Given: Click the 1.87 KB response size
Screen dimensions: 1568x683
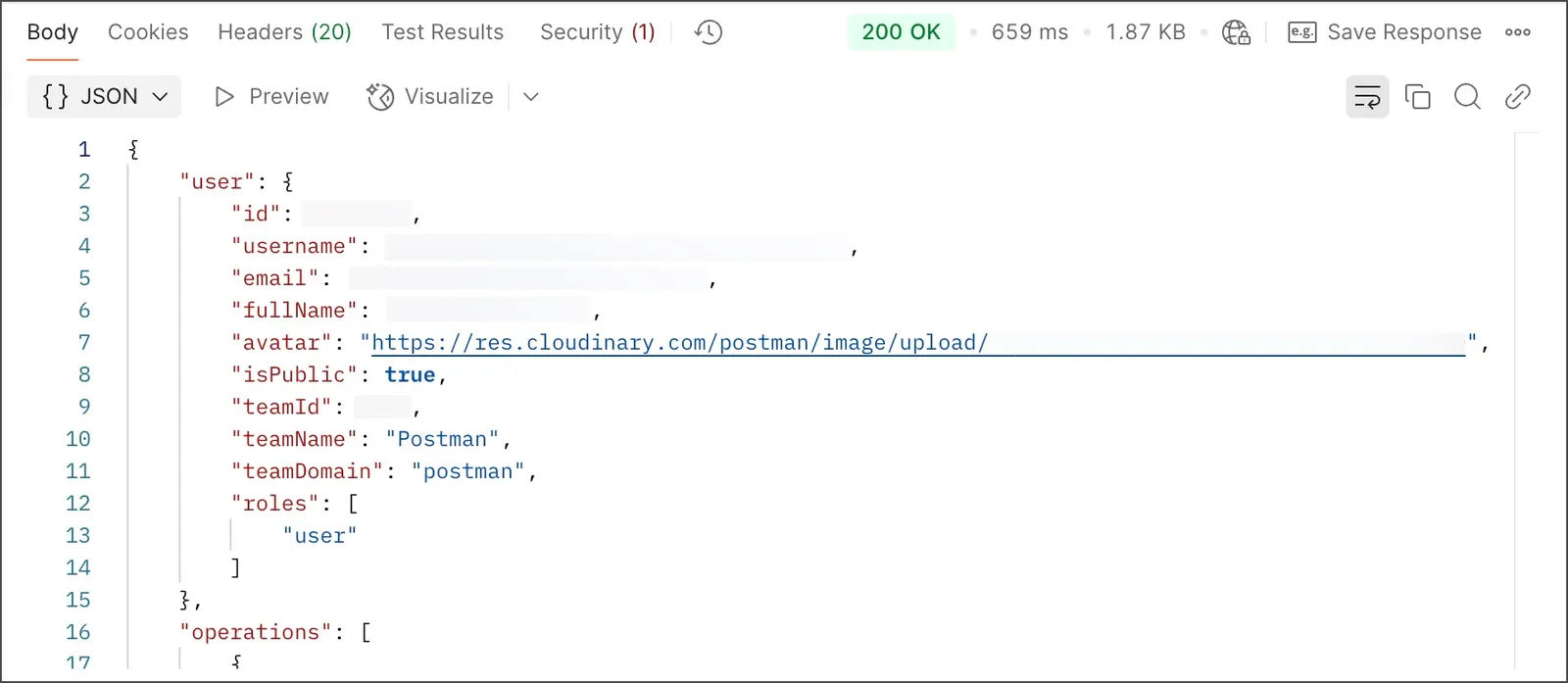Looking at the screenshot, I should click(1146, 31).
